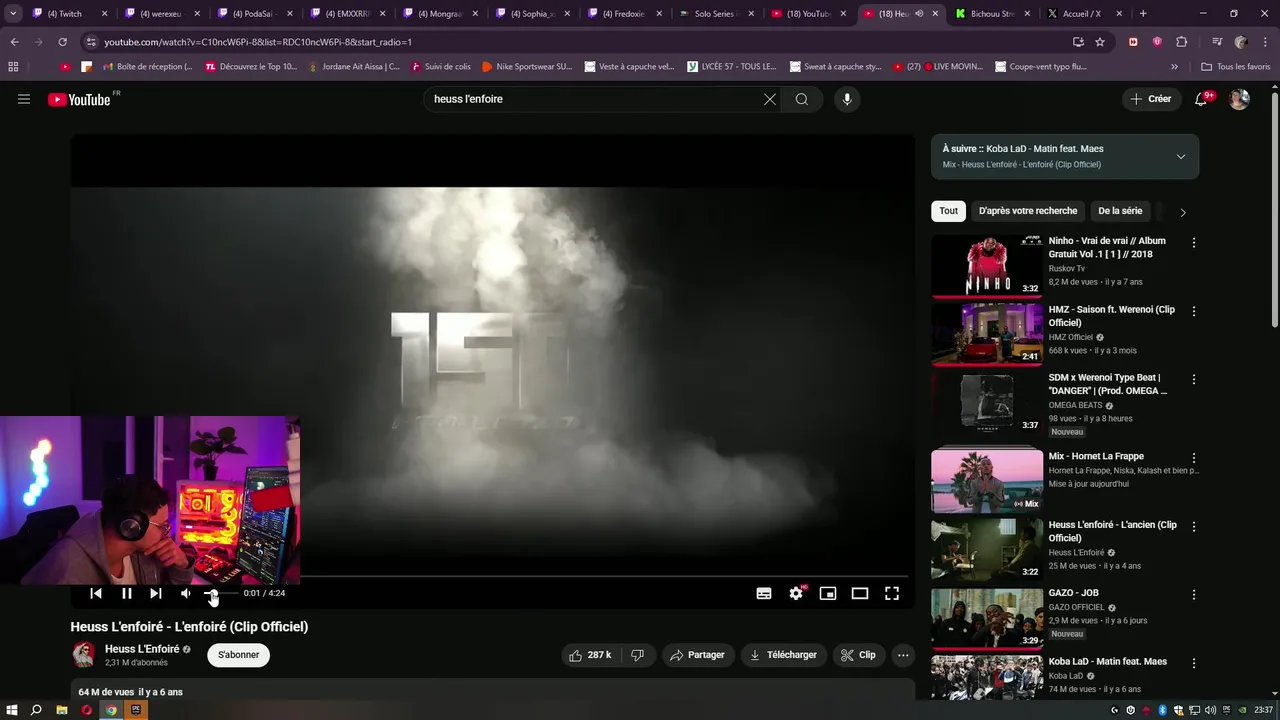Viewport: 1280px width, 720px height.
Task: Open options for SDM x Werenoi Type Beat
Action: pyautogui.click(x=1193, y=380)
